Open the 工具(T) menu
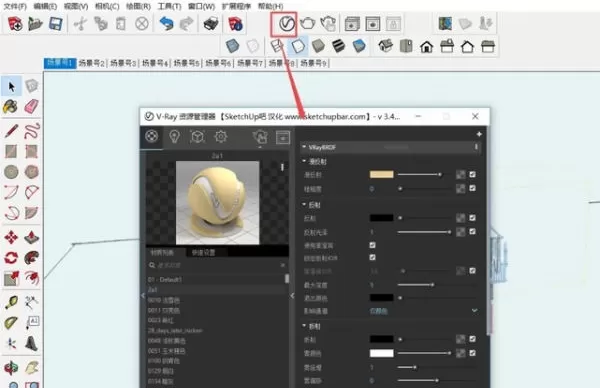 [x=170, y=7]
